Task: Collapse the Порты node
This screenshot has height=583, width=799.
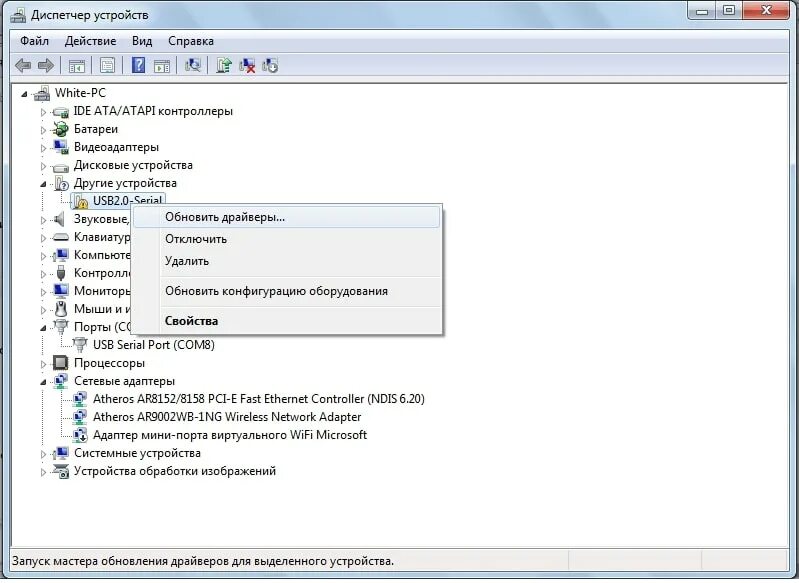Action: [43, 328]
